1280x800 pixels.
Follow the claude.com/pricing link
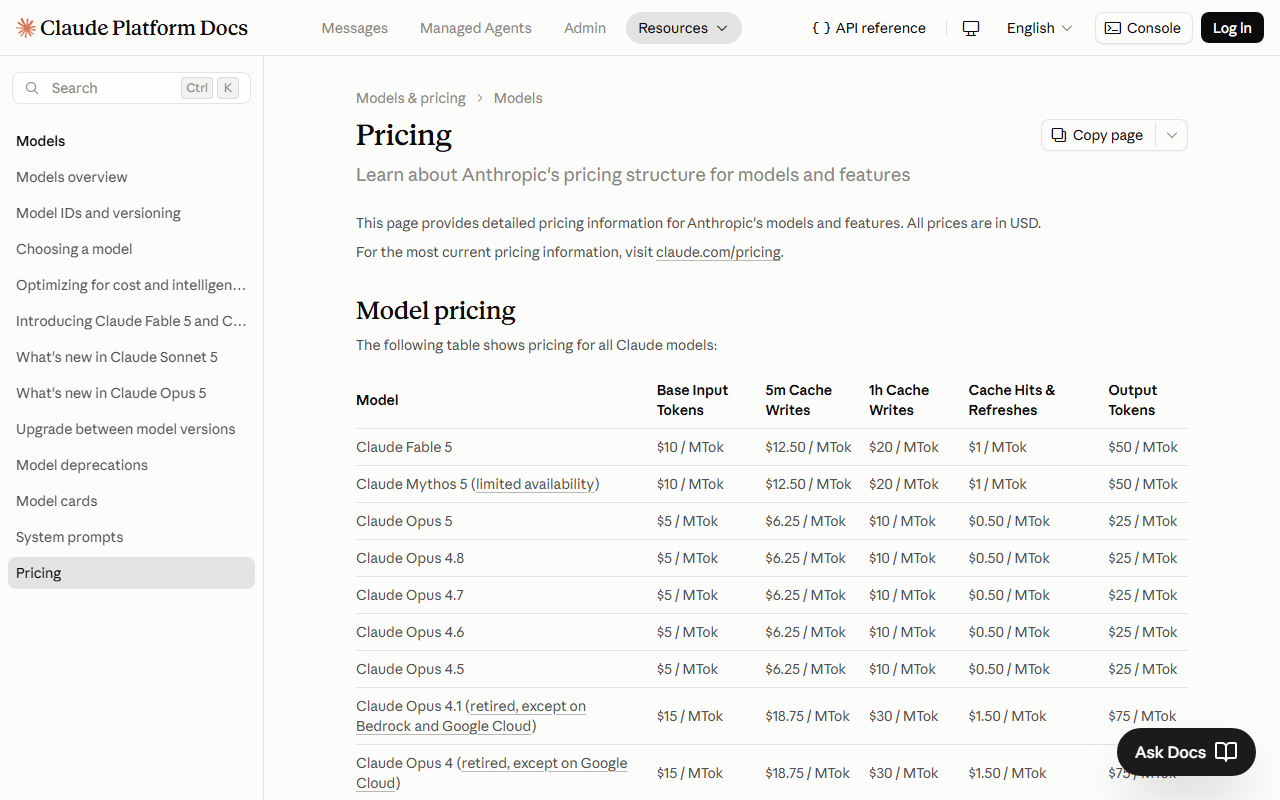[718, 252]
